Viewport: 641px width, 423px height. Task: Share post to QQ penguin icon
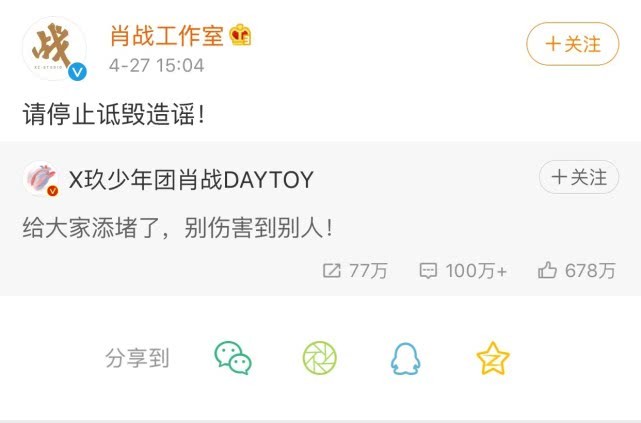(x=405, y=358)
